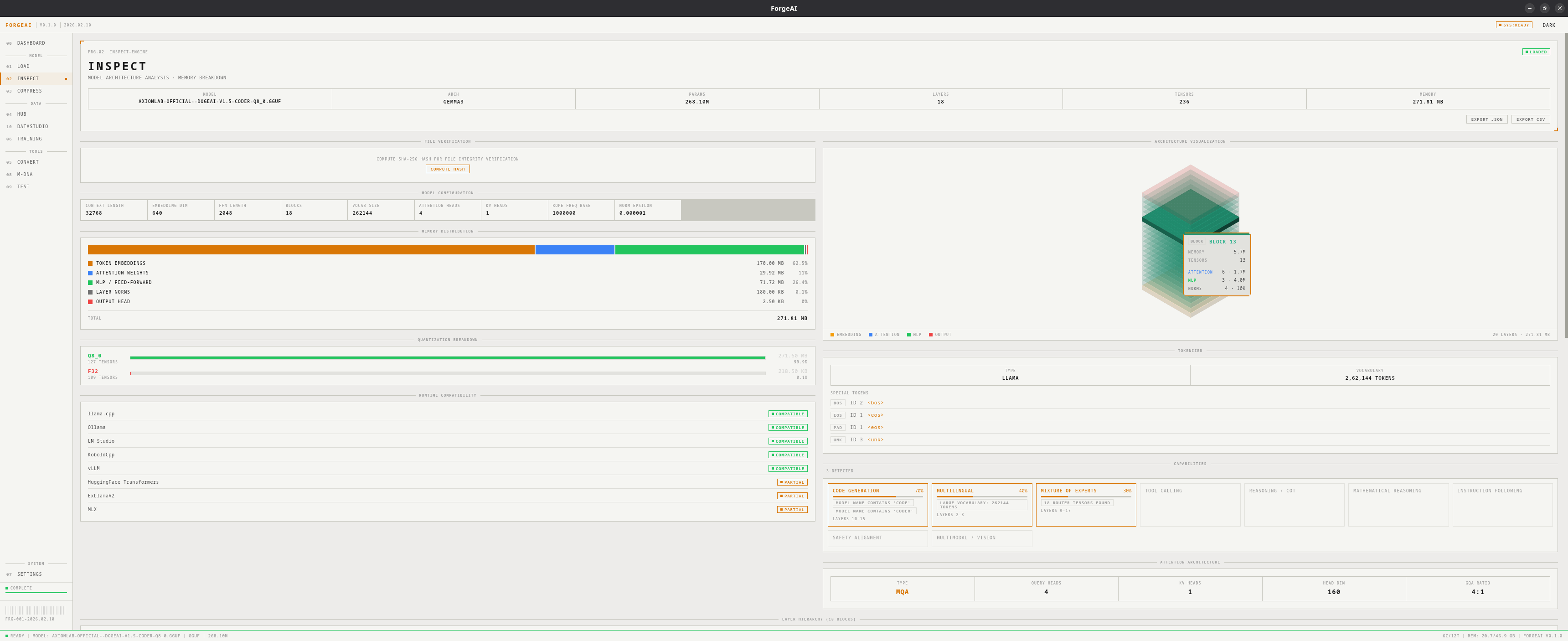Open the Code Generation capability card
The image size is (1568, 641).
(877, 505)
